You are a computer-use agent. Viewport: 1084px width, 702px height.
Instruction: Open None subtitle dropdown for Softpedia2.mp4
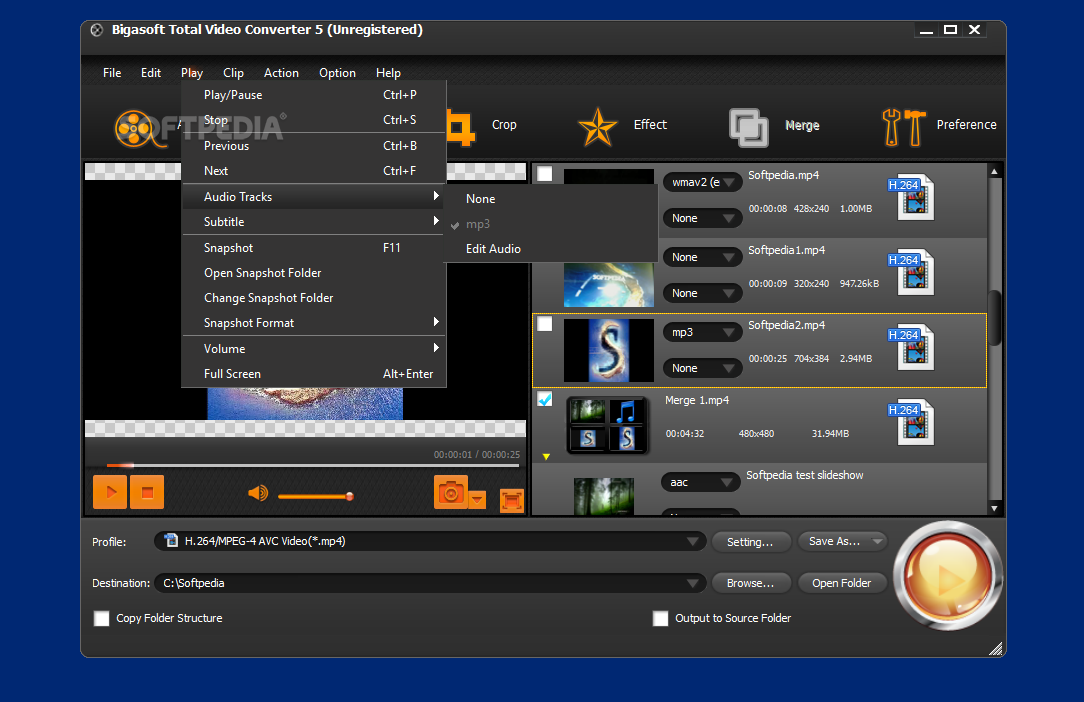702,369
